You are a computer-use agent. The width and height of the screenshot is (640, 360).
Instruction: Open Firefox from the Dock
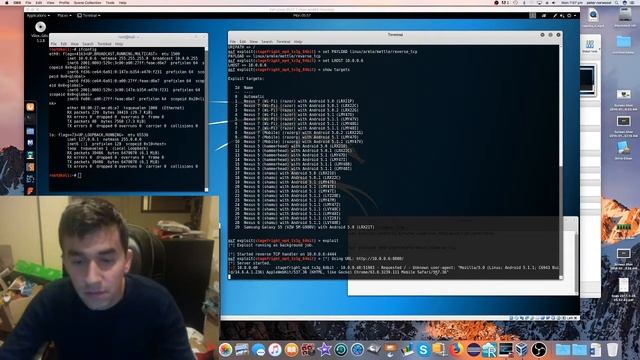click(x=456, y=350)
